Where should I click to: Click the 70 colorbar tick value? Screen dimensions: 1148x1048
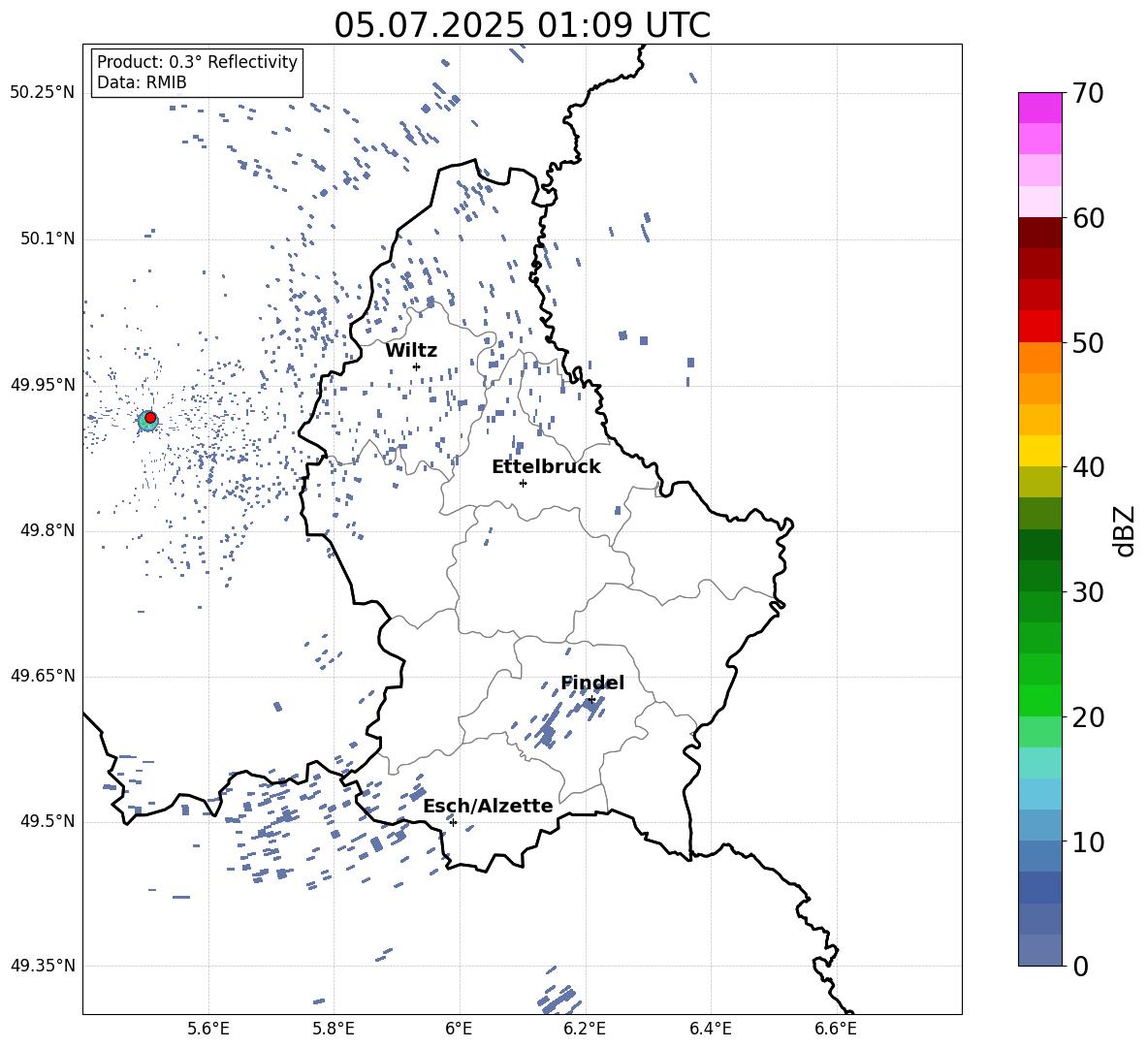click(x=1088, y=93)
